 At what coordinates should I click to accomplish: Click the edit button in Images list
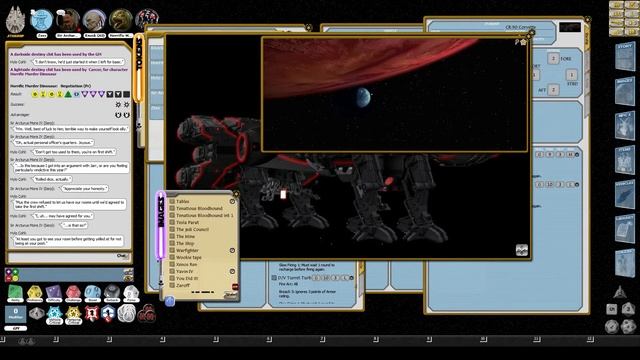coord(231,294)
